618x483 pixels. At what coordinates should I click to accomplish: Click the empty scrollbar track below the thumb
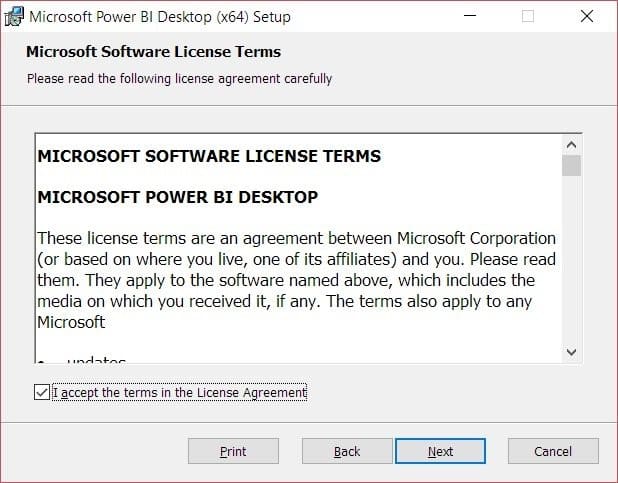point(571,259)
